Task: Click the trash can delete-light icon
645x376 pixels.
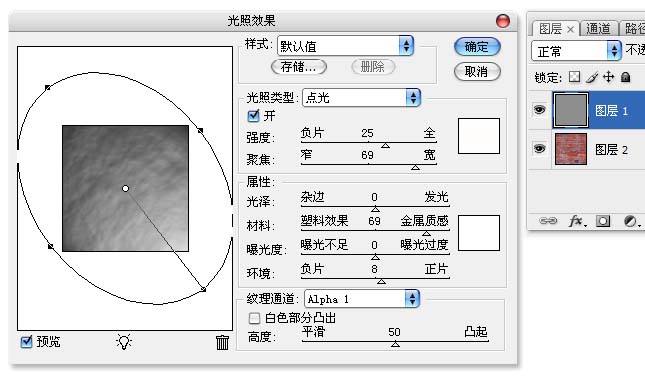Action: point(222,342)
